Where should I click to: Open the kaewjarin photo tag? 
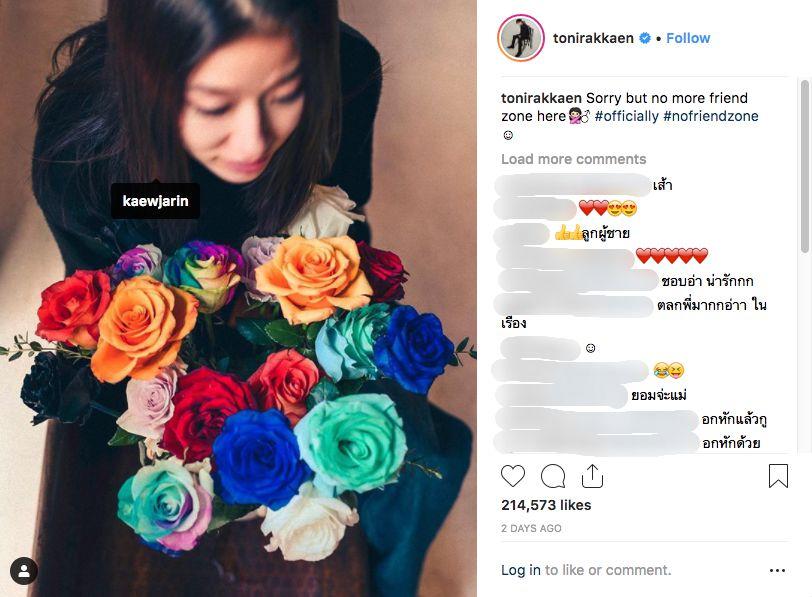coord(155,201)
